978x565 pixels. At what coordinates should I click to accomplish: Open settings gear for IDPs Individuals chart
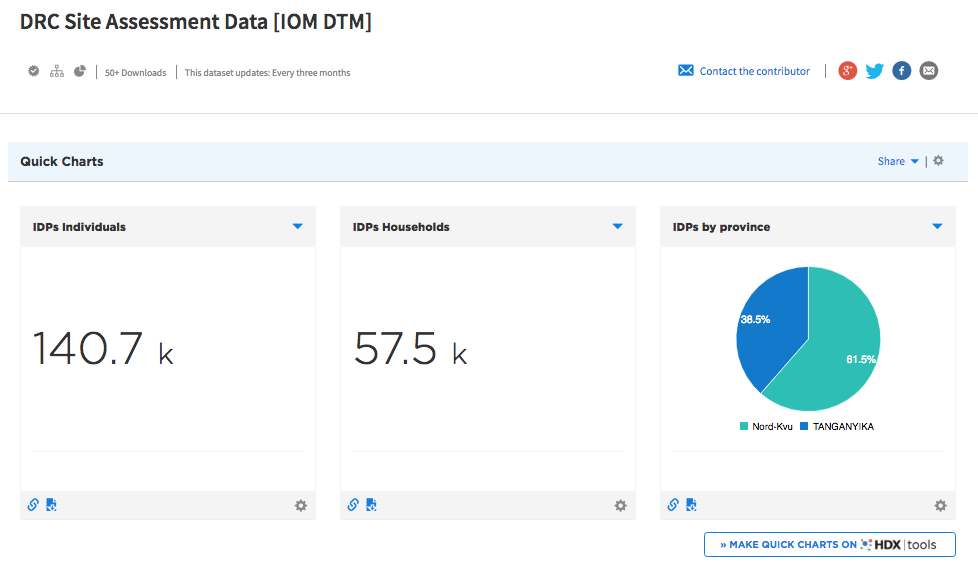click(300, 506)
